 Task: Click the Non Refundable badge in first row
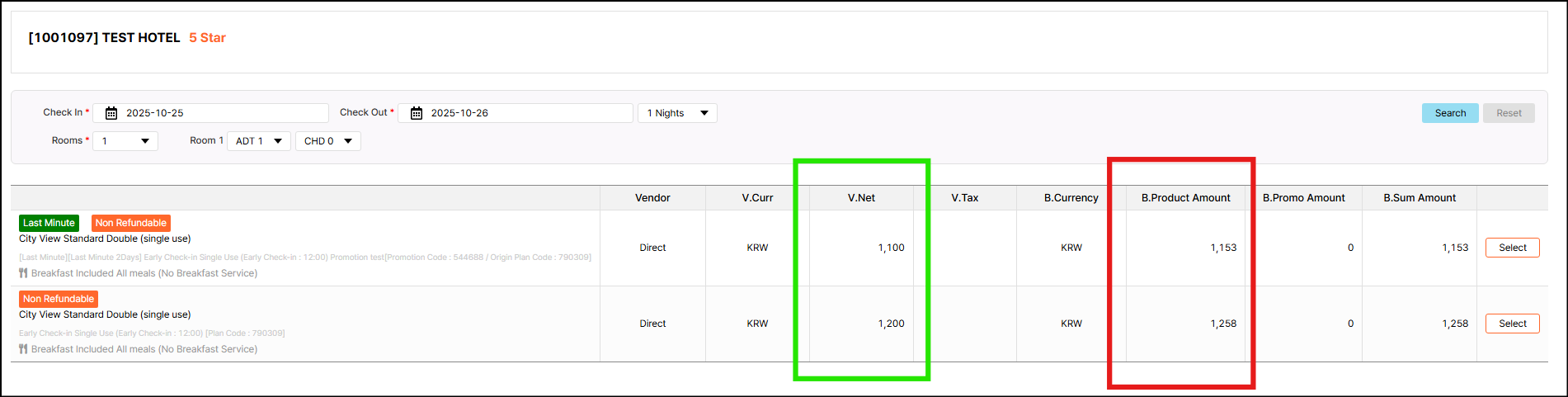(130, 223)
